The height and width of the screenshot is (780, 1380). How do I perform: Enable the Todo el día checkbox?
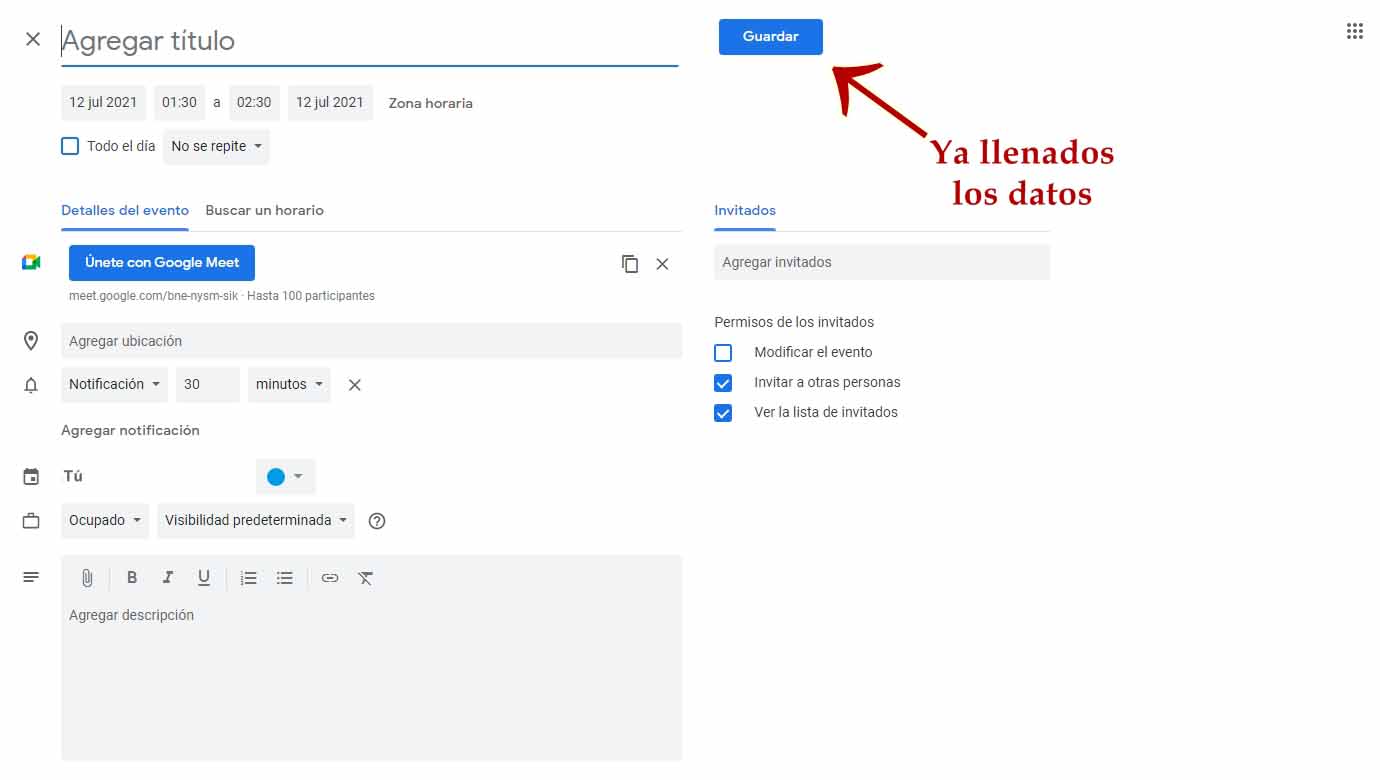70,145
